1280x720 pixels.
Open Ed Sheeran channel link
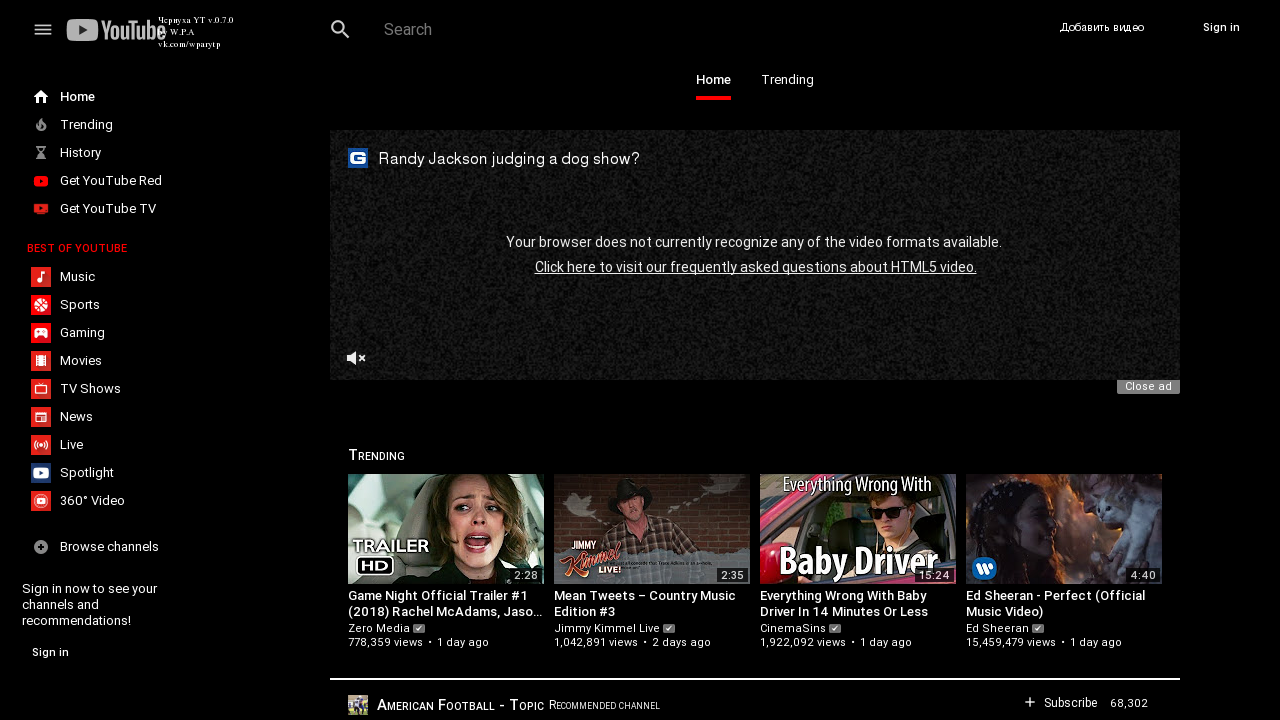[997, 628]
